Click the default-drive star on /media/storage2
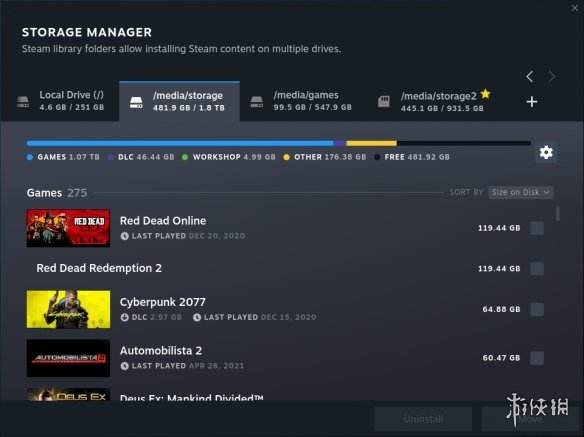Screen dimensions: 584x437 [x=486, y=94]
